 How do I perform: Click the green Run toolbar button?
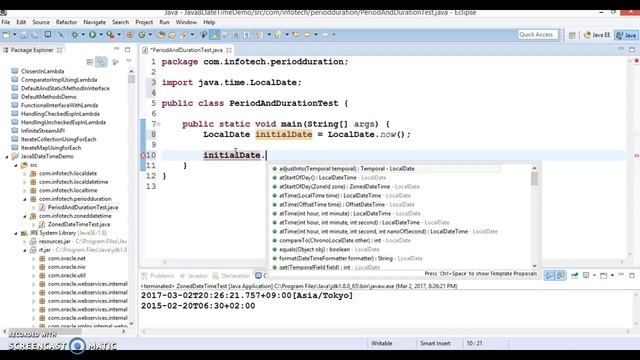tap(92, 35)
